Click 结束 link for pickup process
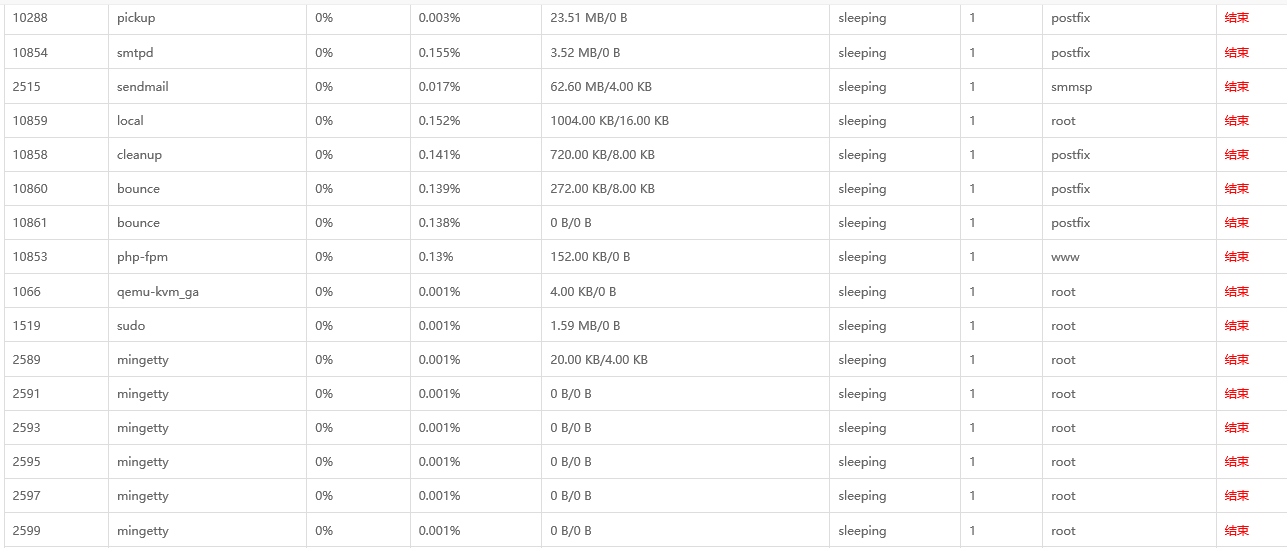Image resolution: width=1287 pixels, height=548 pixels. click(x=1237, y=18)
